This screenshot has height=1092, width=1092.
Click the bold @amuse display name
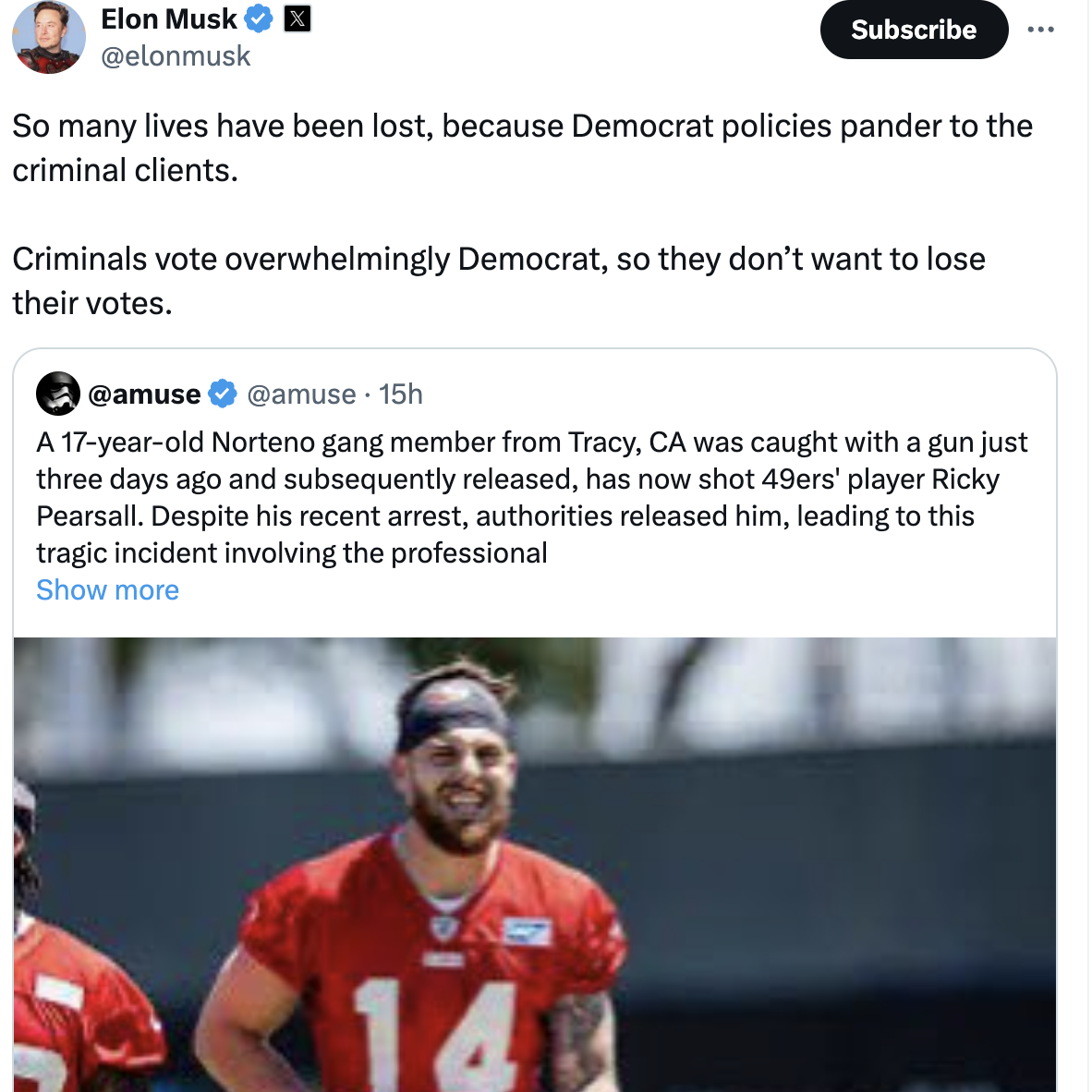coord(144,394)
